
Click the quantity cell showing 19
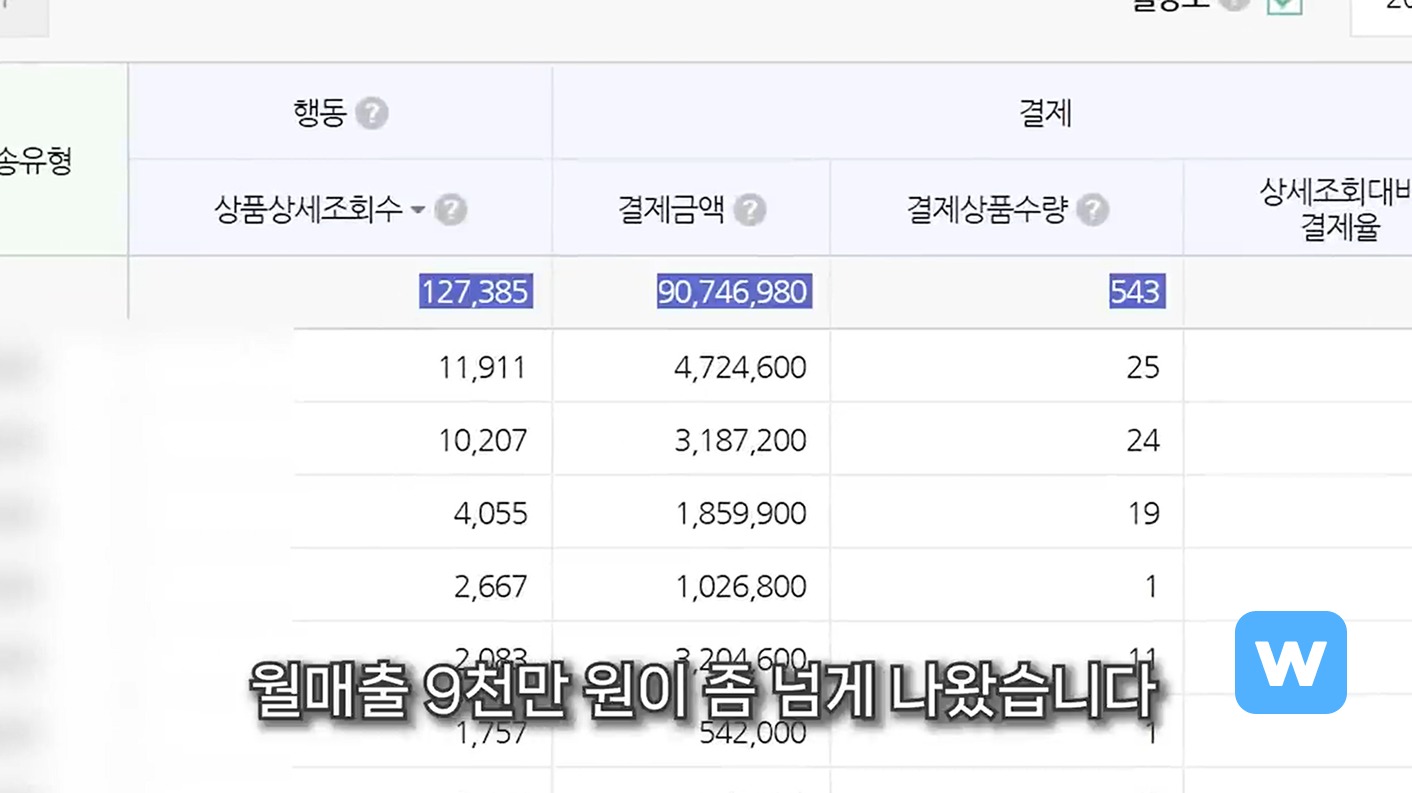[x=1143, y=513]
